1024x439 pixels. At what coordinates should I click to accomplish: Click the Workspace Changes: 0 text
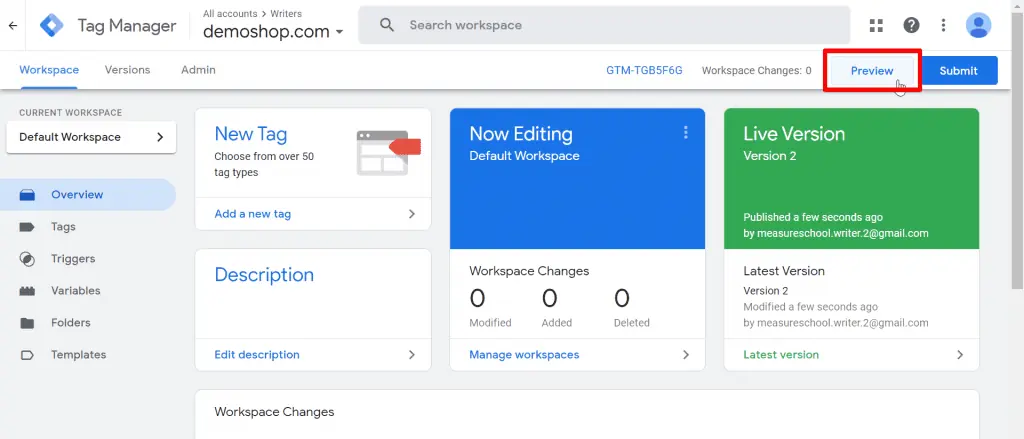point(757,71)
